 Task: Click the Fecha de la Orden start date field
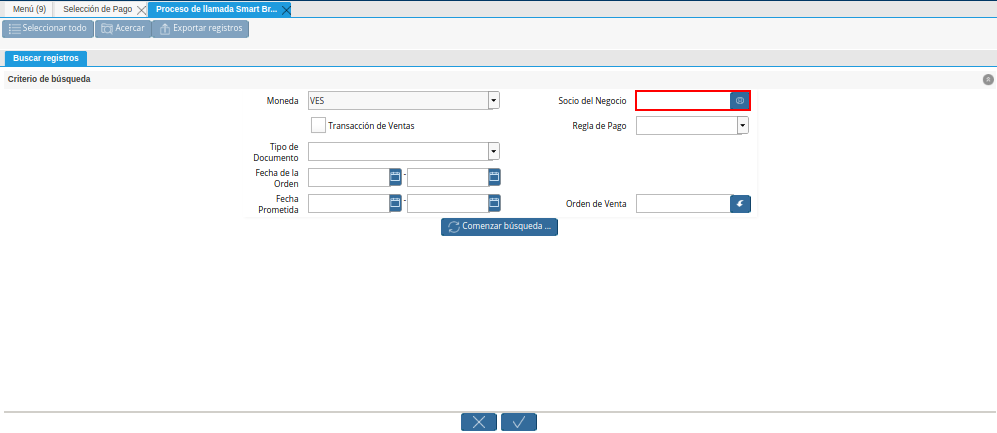pyautogui.click(x=348, y=177)
